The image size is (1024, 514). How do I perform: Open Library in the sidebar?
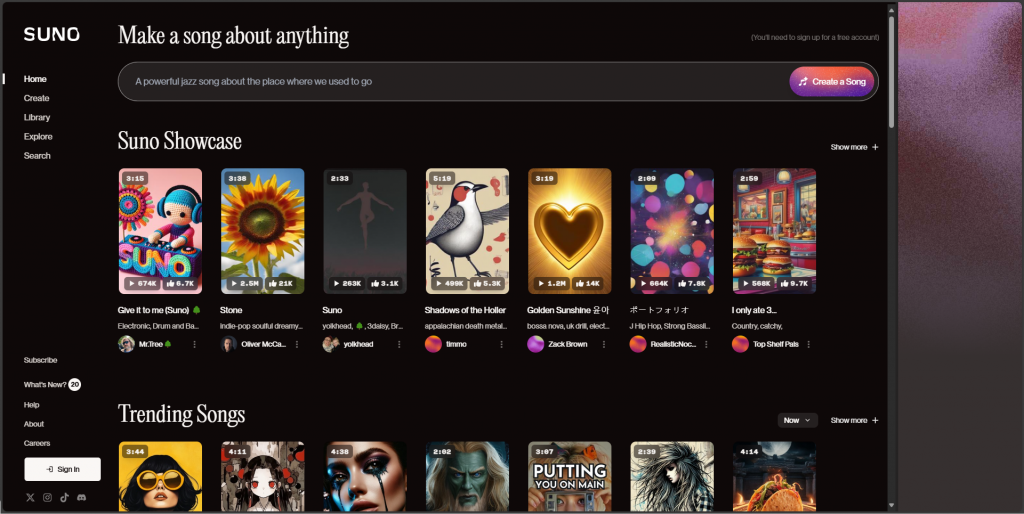tap(37, 118)
